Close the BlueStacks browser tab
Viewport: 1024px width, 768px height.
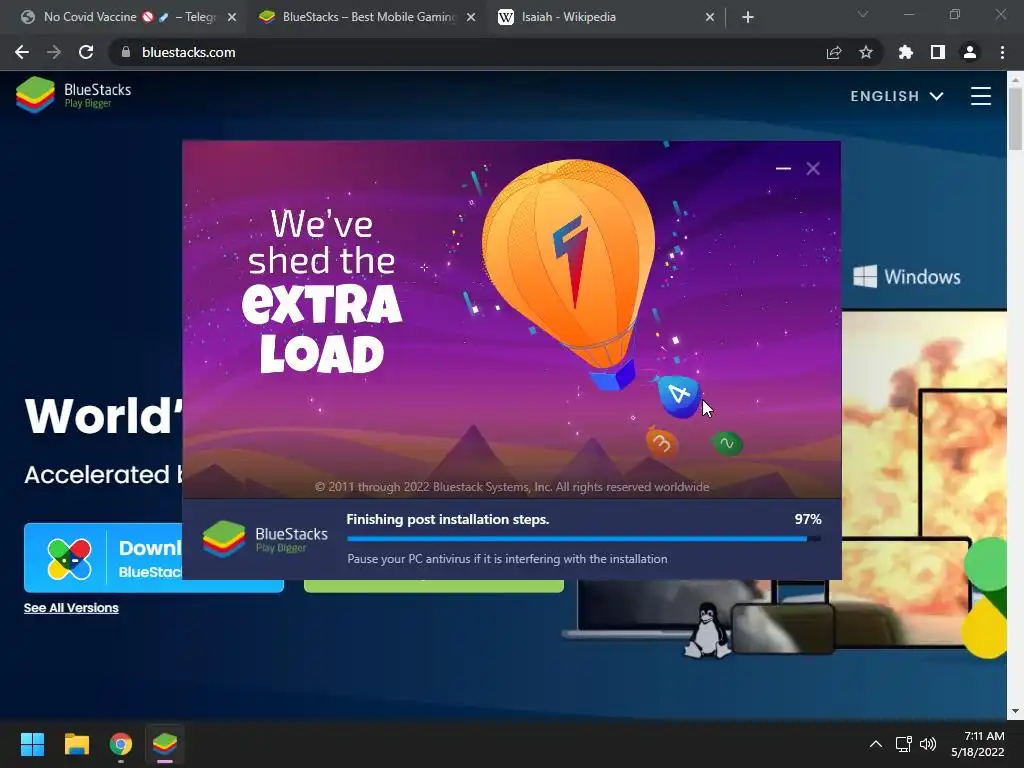(471, 18)
